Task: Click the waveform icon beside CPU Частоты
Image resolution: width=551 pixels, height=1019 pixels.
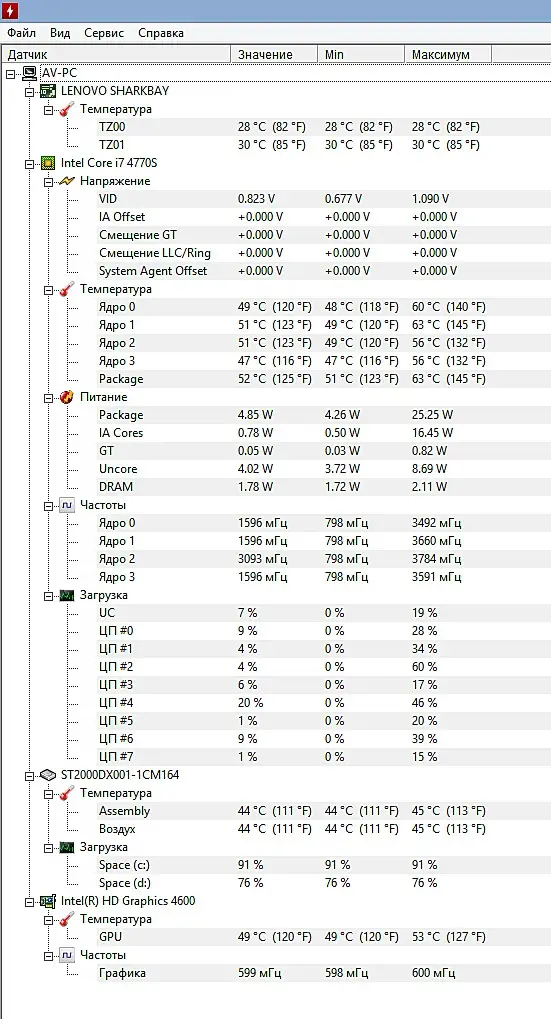Action: click(67, 505)
